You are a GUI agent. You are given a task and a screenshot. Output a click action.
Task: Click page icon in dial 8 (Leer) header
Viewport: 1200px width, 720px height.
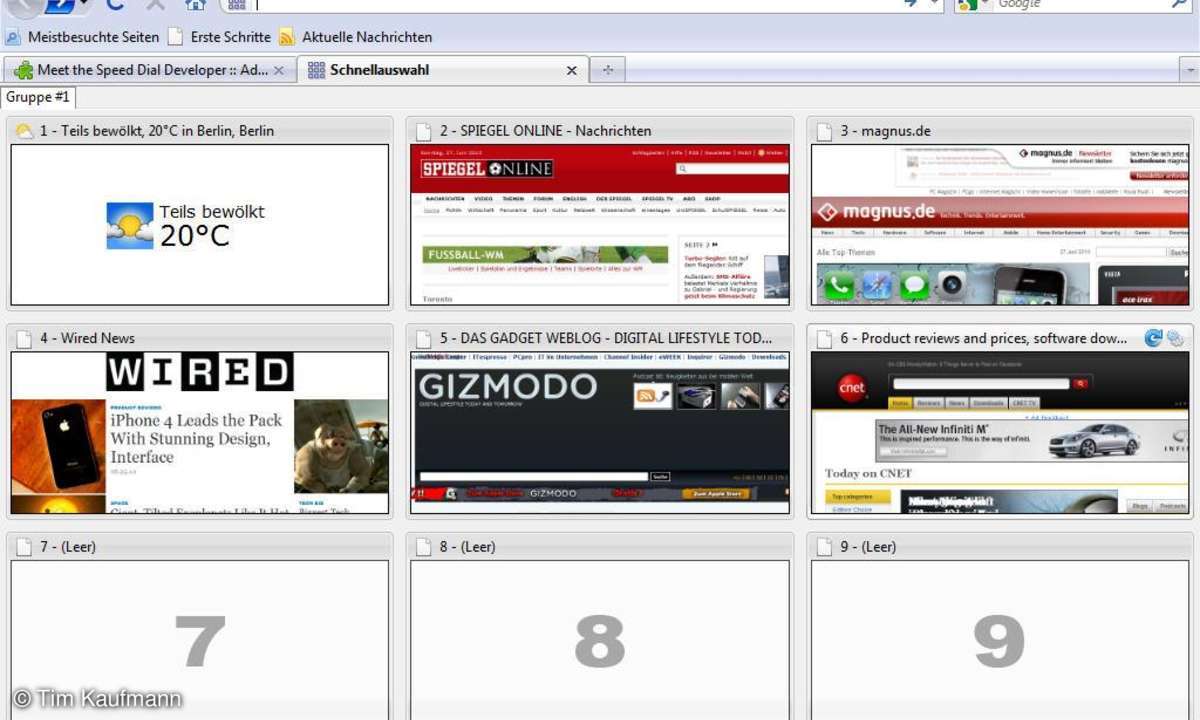tap(424, 547)
